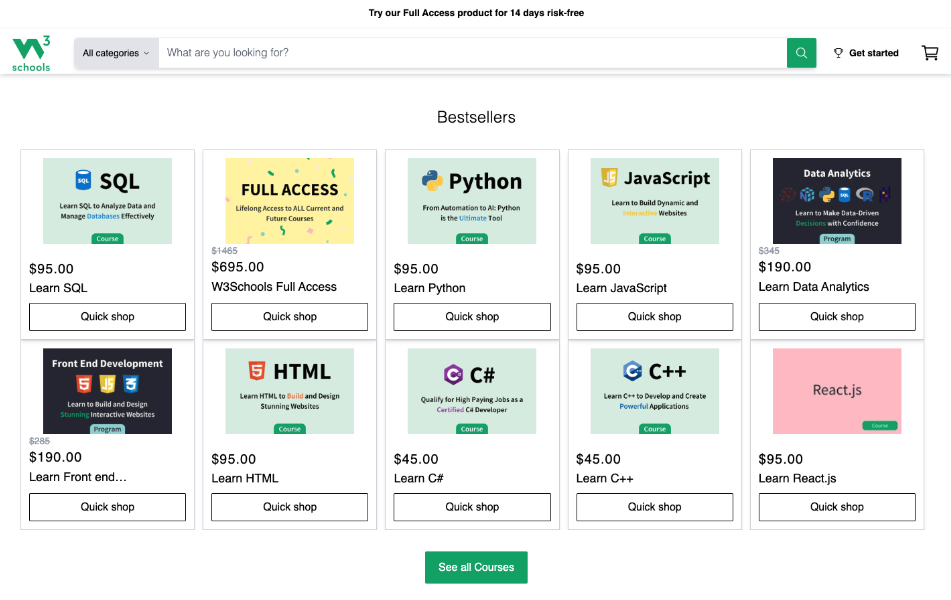Screen dimensions: 951x600
Task: Click the search input field
Action: pyautogui.click(x=472, y=53)
